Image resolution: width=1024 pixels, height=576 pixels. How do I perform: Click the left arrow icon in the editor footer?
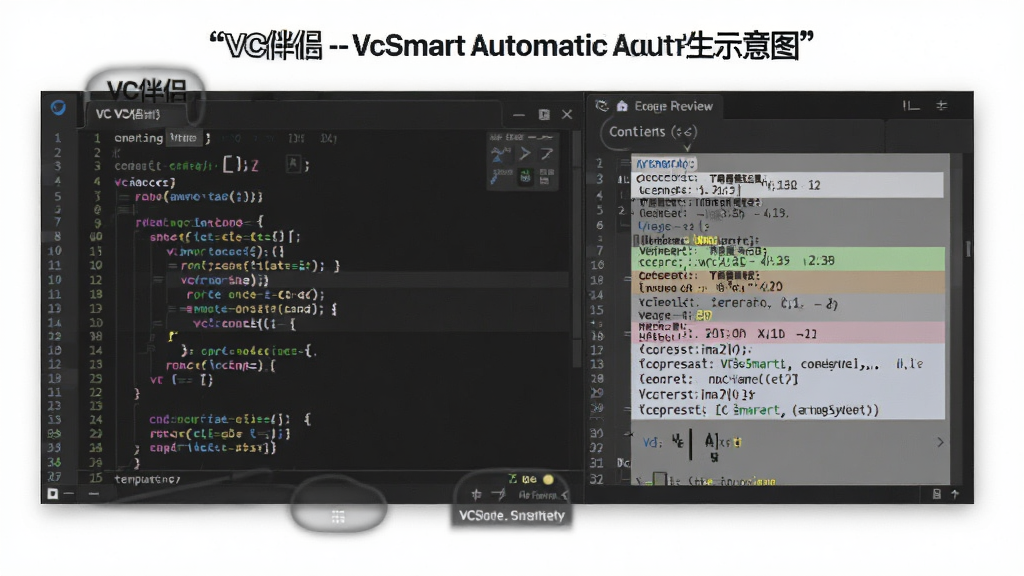tap(565, 495)
